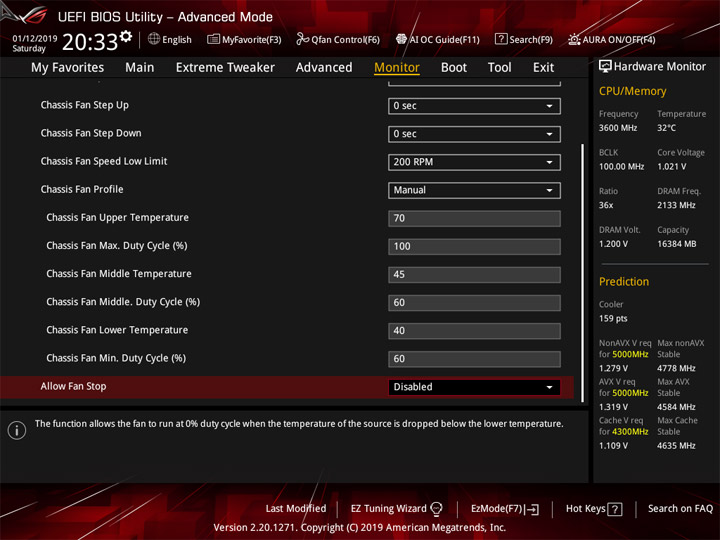This screenshot has width=720, height=540.
Task: Click the settings gear next to the clock
Action: (x=126, y=36)
